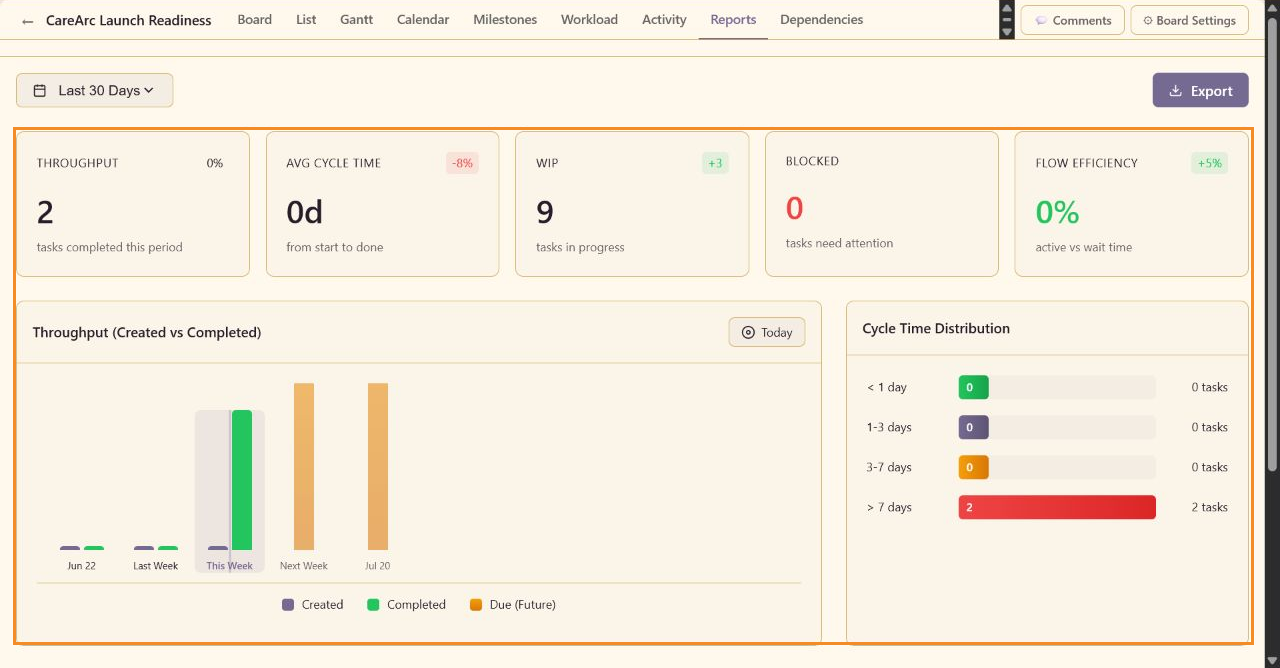Click the back arrow beside CareArc Launch Readiness
Image resolution: width=1280 pixels, height=668 pixels.
[x=27, y=21]
